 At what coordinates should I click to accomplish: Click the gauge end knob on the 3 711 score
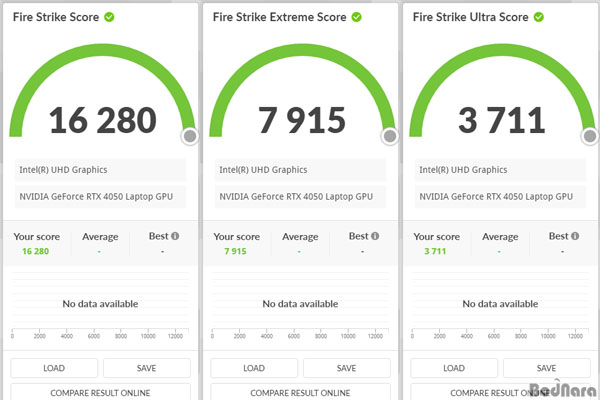coord(590,136)
